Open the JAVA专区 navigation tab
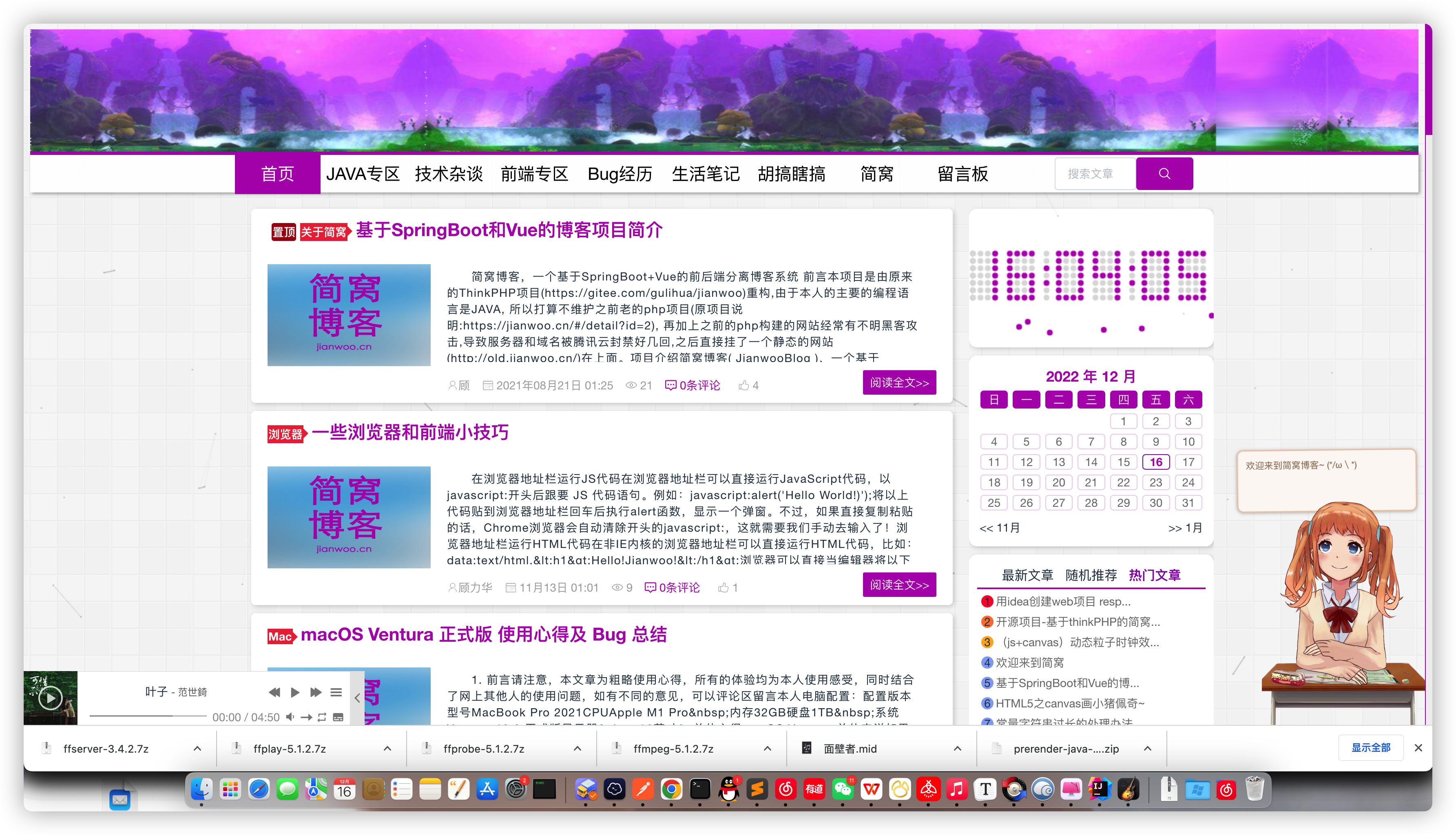1456x835 pixels. [363, 174]
